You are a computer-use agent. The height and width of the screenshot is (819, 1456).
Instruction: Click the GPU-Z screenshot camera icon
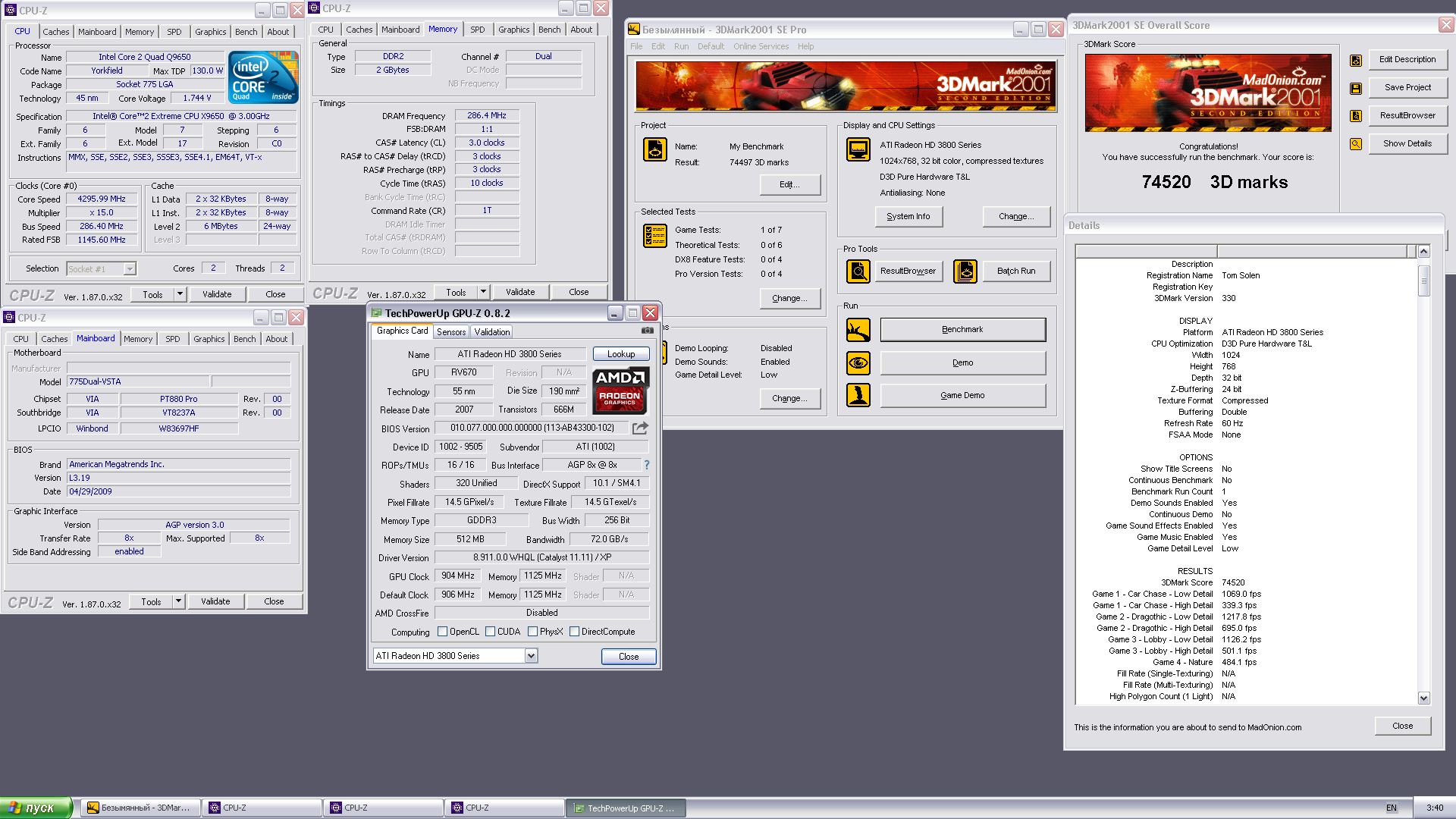point(648,331)
